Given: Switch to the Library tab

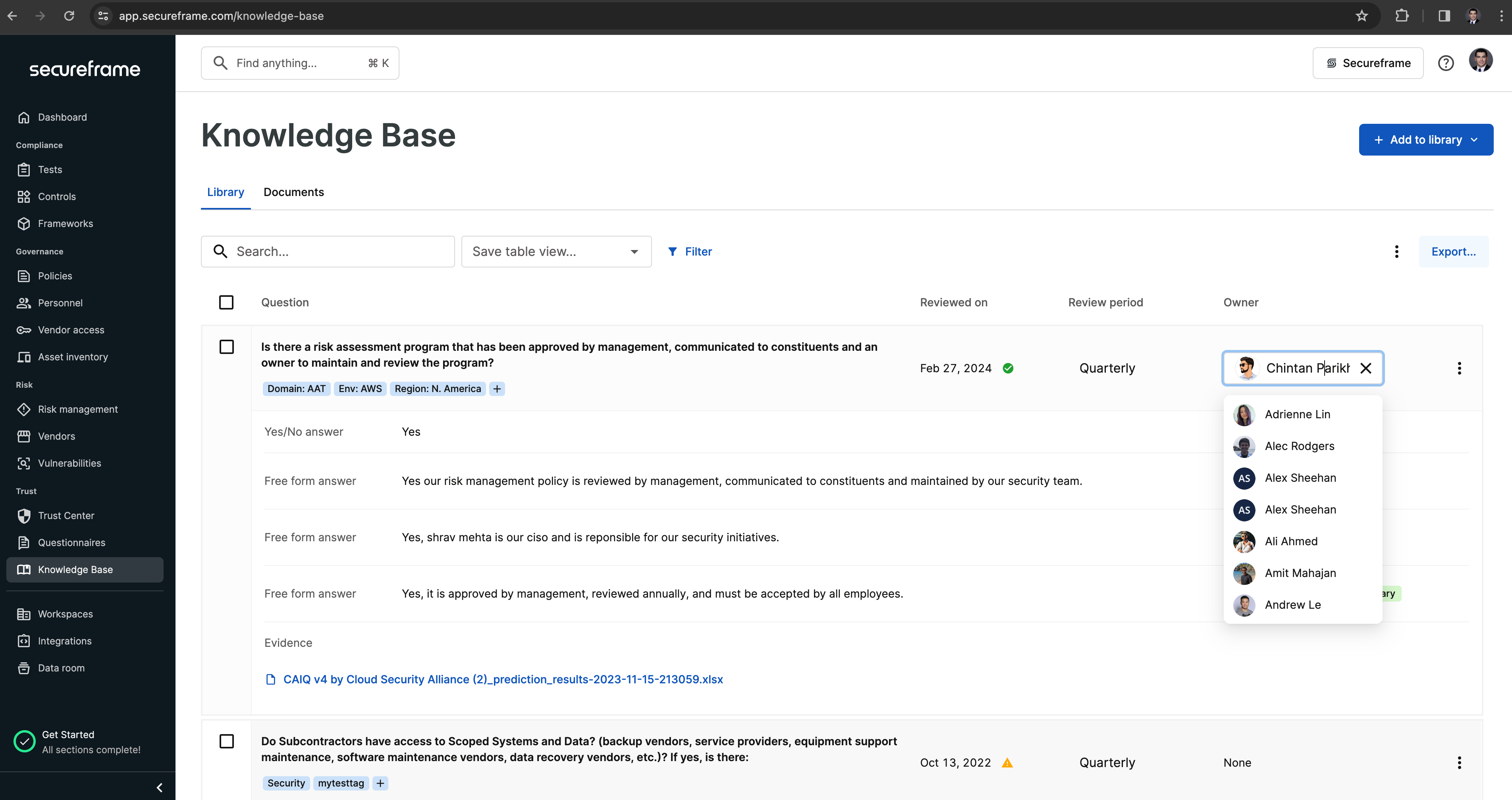Looking at the screenshot, I should coord(226,192).
